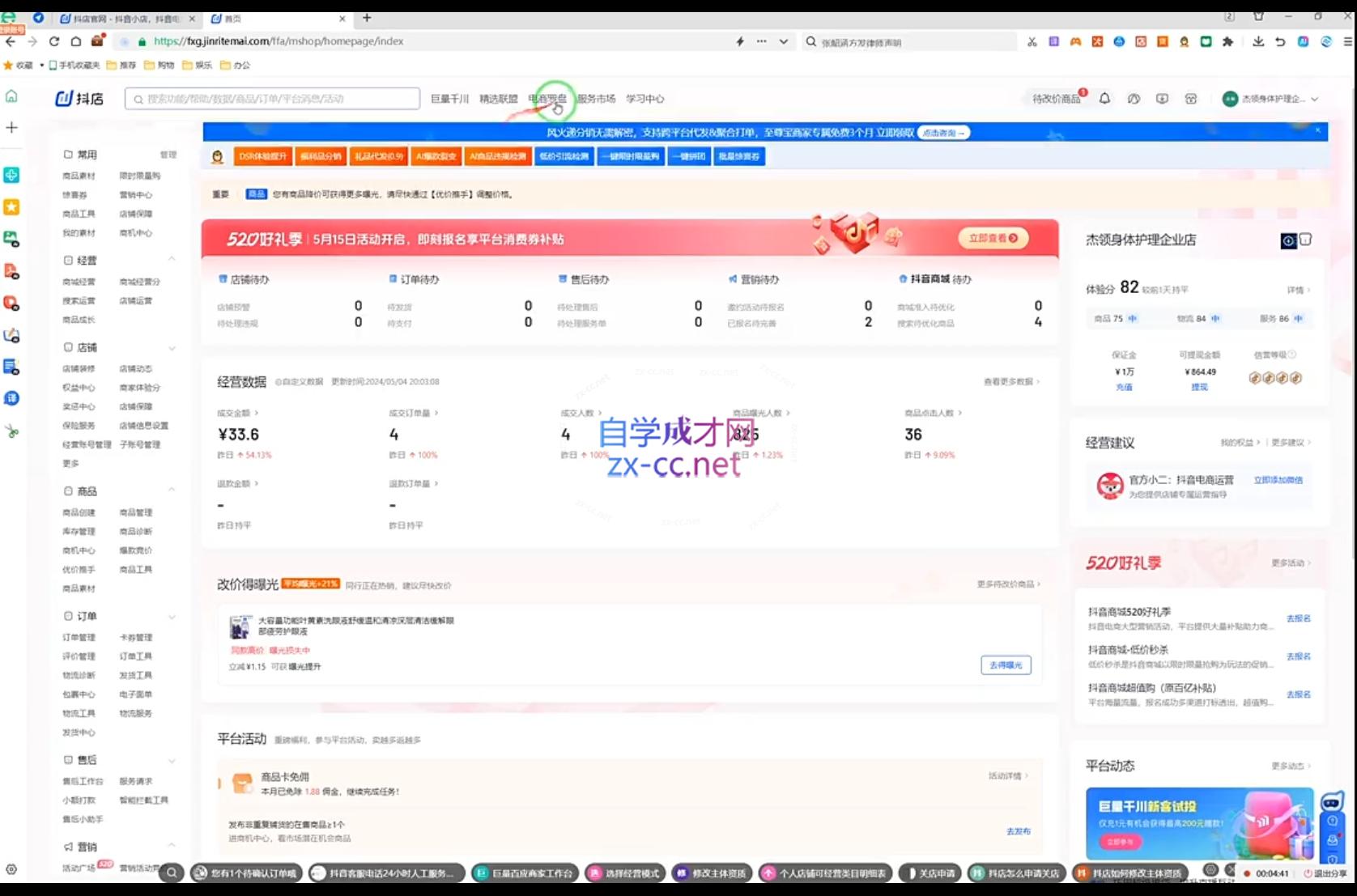
Task: Click the browser sidebar home icon
Action: point(11,96)
